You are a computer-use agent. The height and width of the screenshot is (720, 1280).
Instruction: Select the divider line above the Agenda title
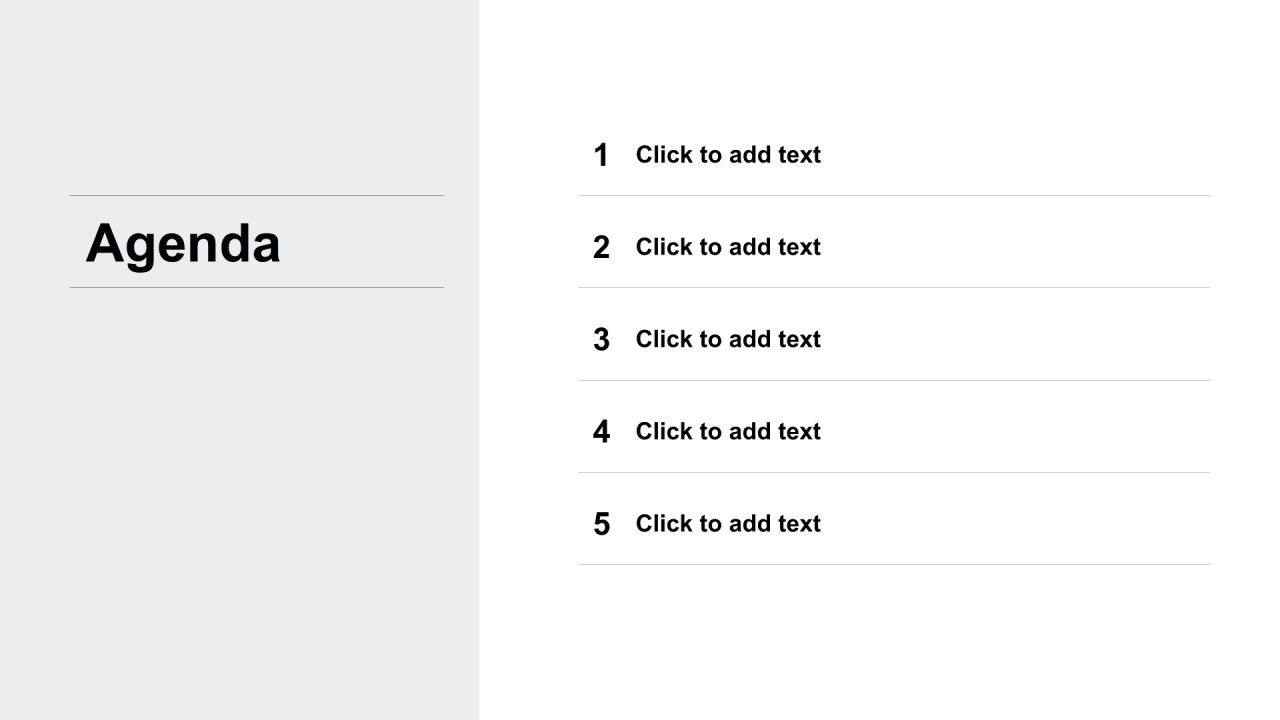256,195
